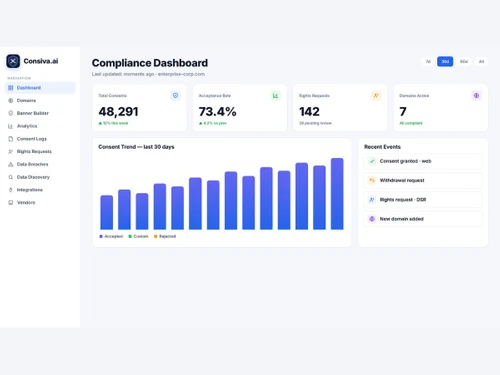Go to Dashboard in navigation
The image size is (500, 375).
[40, 88]
